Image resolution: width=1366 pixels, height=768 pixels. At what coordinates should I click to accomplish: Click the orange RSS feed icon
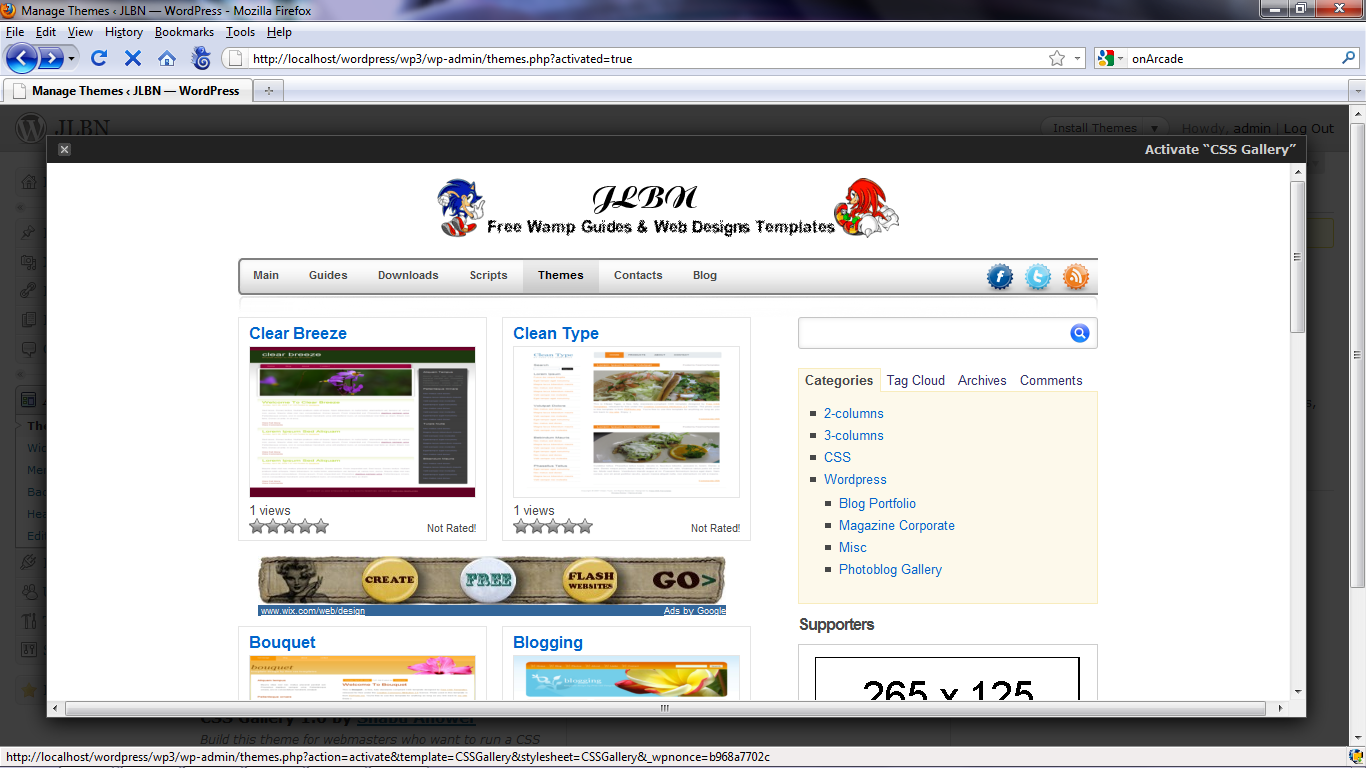[x=1076, y=277]
